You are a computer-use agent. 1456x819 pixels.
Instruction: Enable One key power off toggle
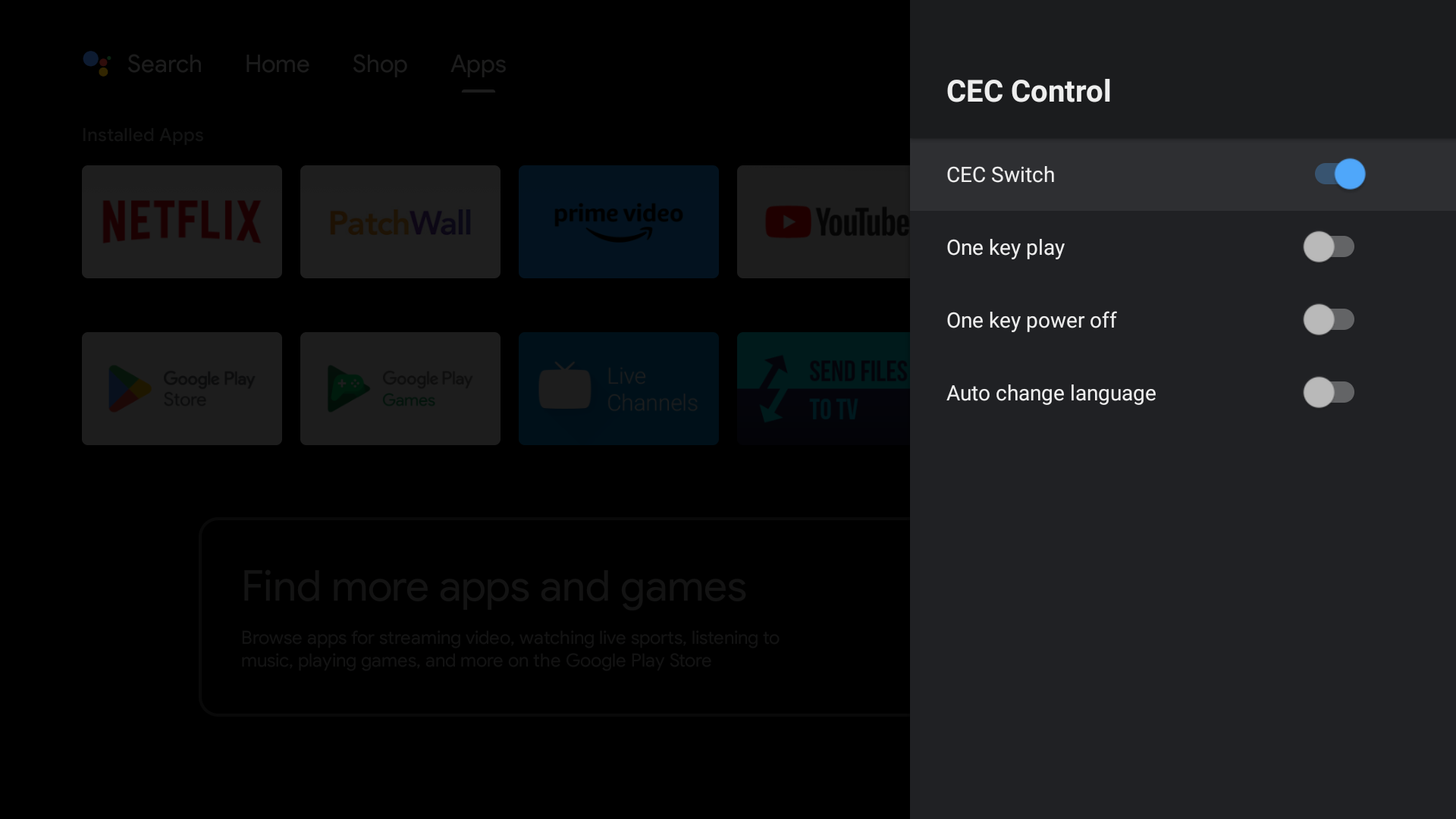1329,319
